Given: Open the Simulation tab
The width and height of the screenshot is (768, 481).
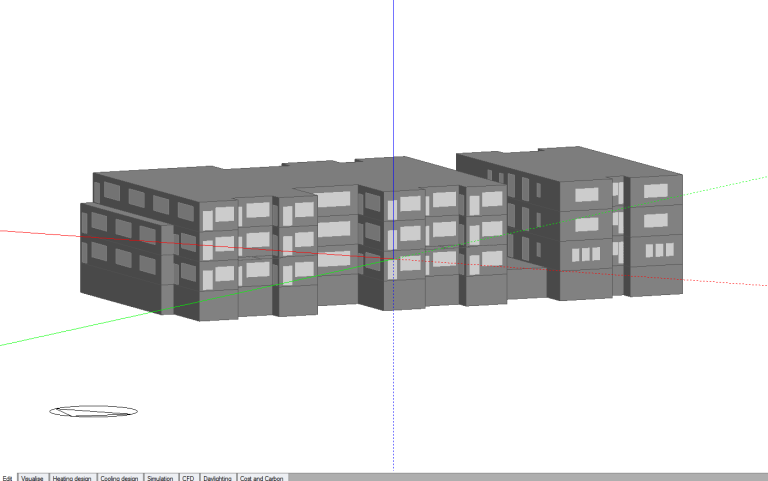Looking at the screenshot, I should (161, 478).
